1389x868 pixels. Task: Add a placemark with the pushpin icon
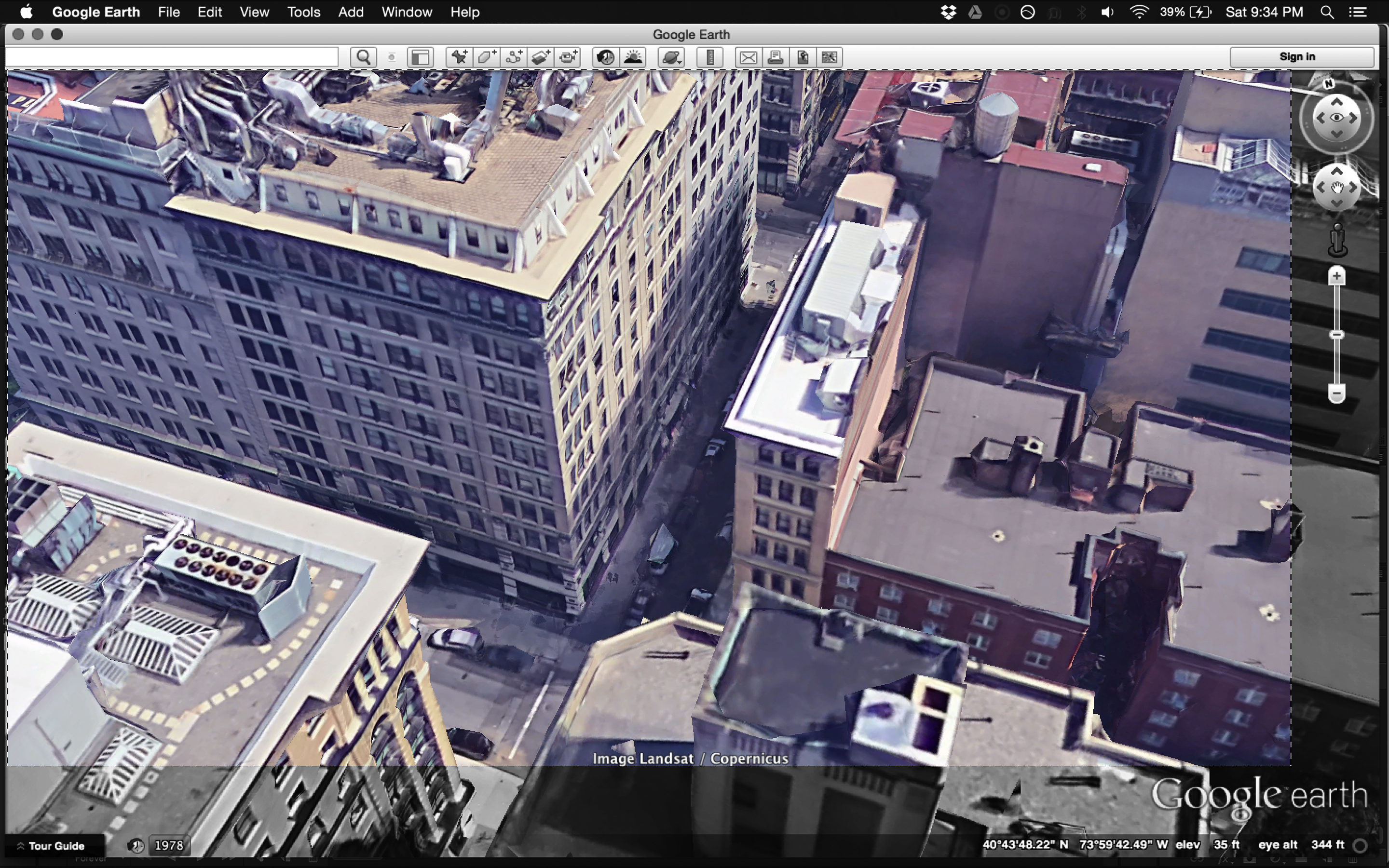[458, 57]
